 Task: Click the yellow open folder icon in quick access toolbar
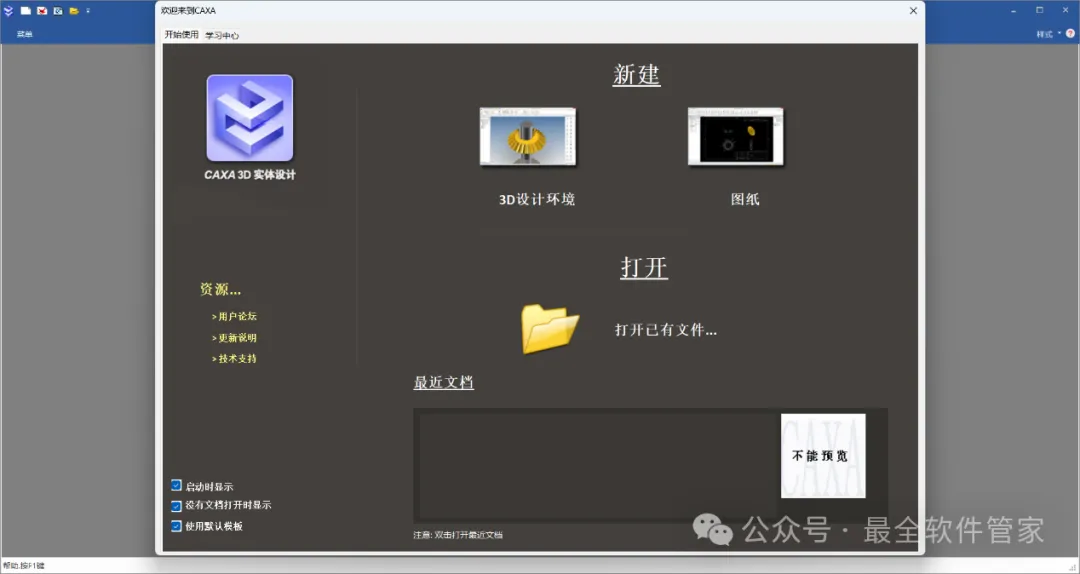coord(74,10)
